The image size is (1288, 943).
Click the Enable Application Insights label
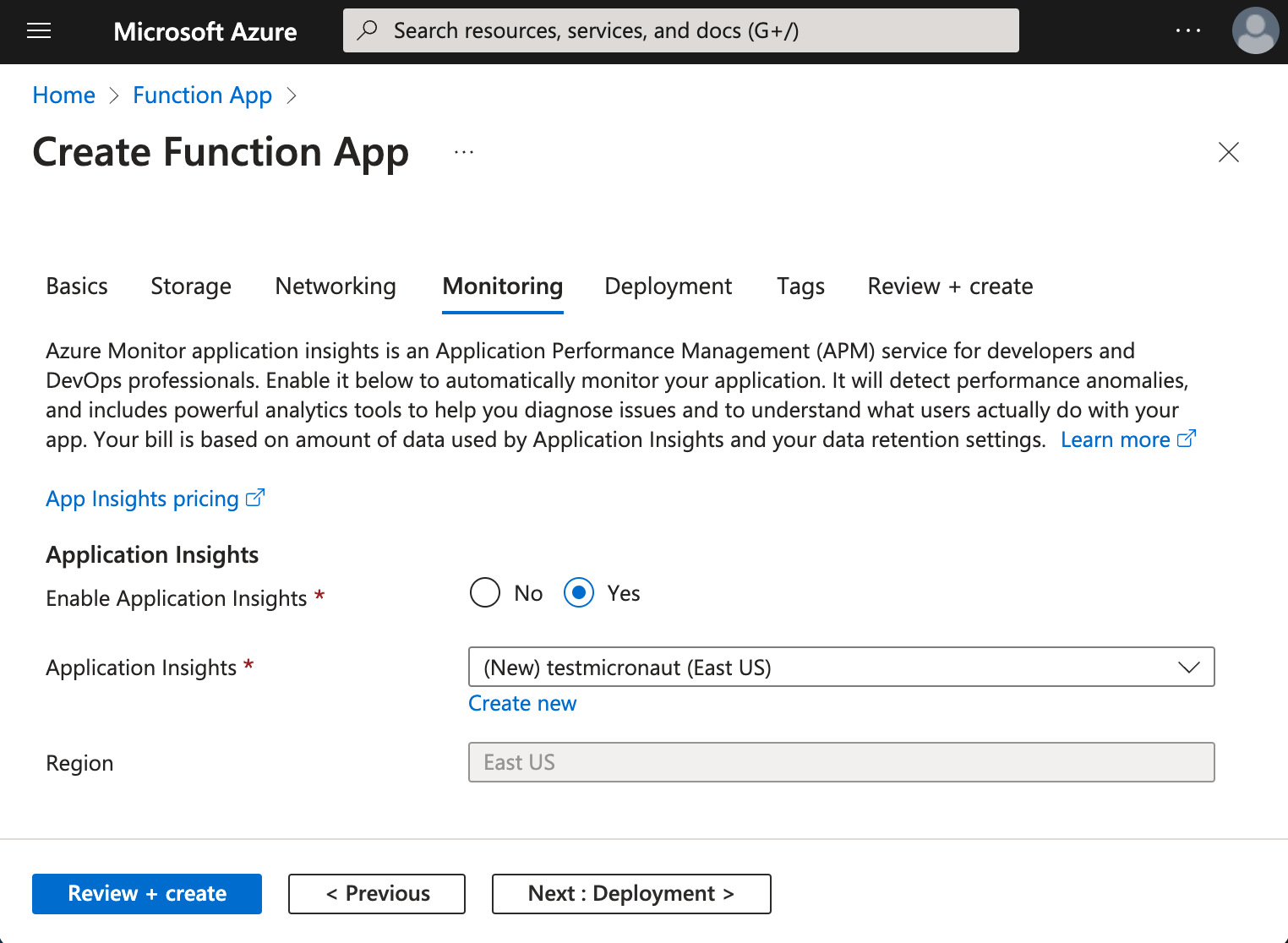pos(176,598)
